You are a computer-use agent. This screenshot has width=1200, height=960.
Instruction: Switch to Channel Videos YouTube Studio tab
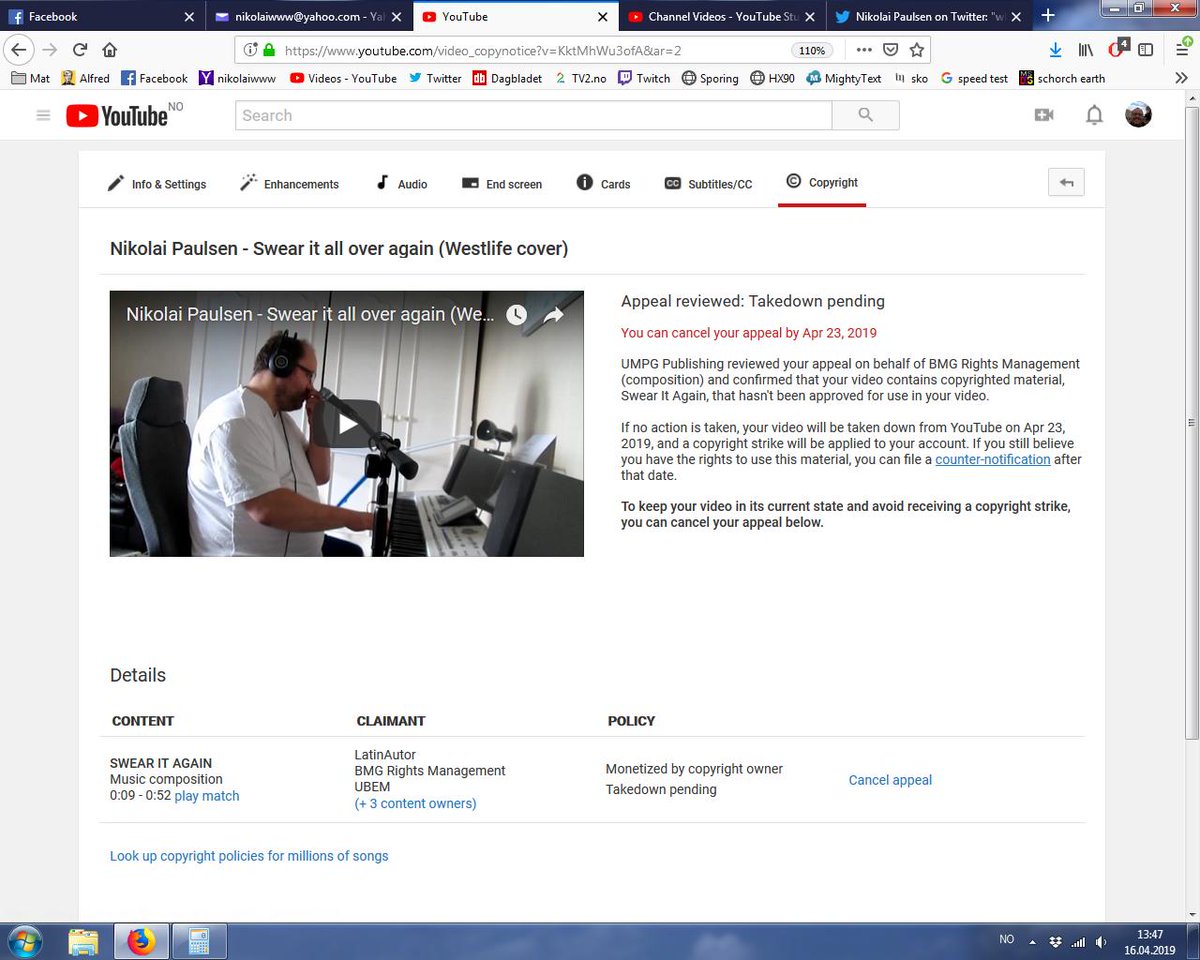(x=722, y=16)
